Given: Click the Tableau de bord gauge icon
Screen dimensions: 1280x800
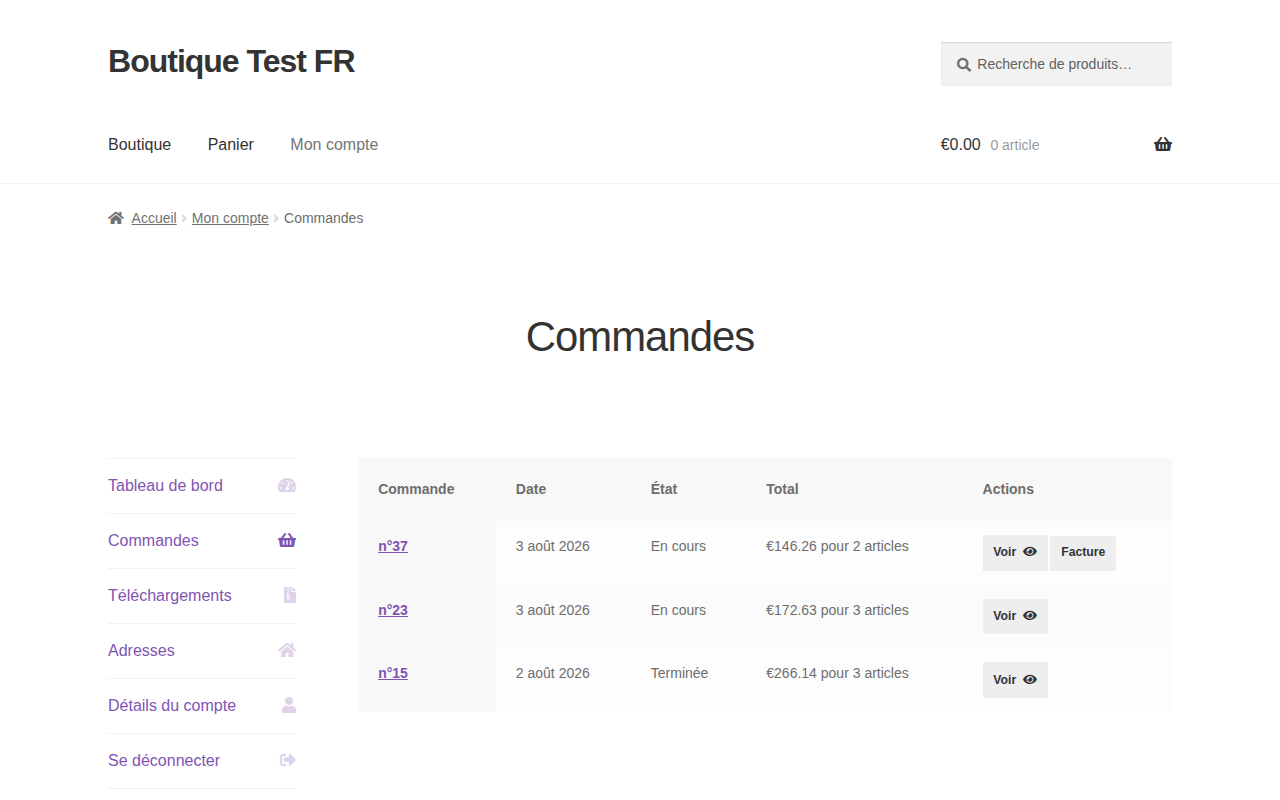Looking at the screenshot, I should tap(287, 486).
